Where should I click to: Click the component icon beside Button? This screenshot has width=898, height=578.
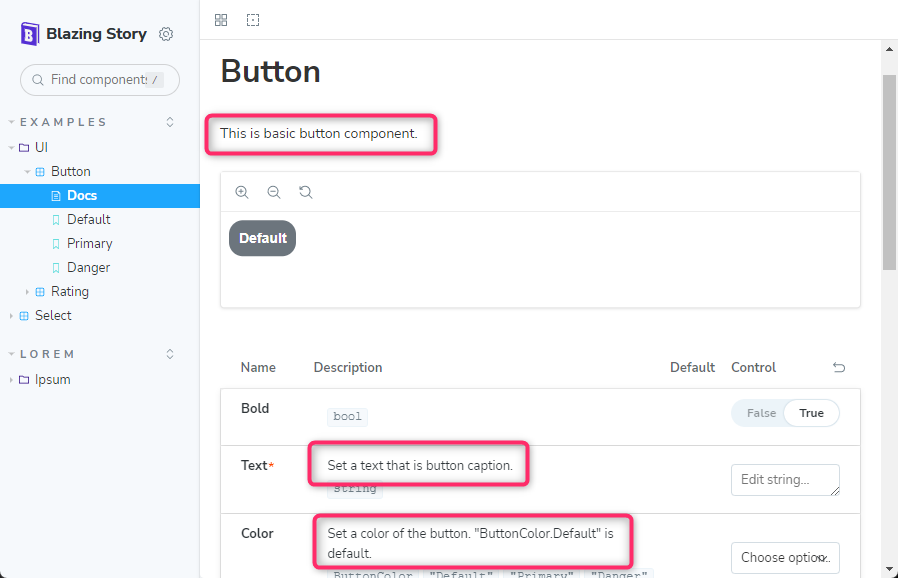[40, 172]
